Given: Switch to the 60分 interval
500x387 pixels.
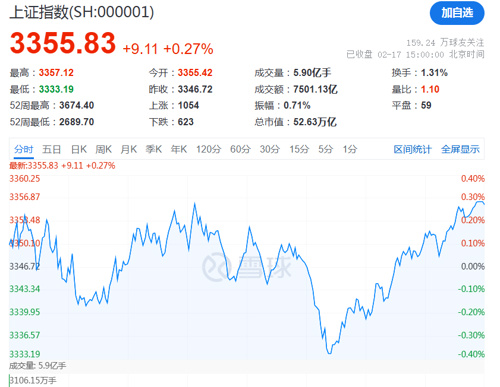Looking at the screenshot, I should coord(240,149).
